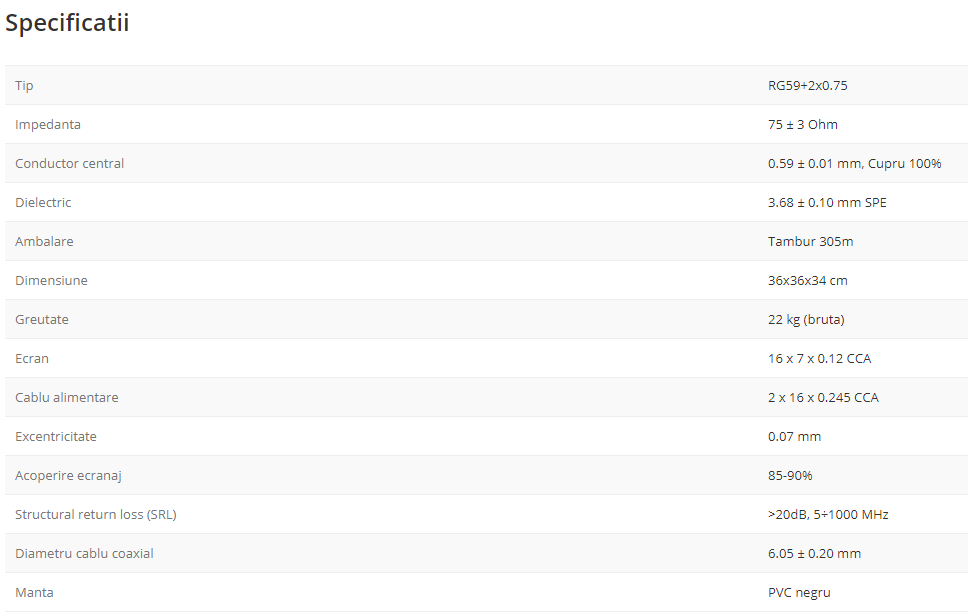This screenshot has width=968, height=613.
Task: Click the Dimensiune label
Action: [51, 280]
